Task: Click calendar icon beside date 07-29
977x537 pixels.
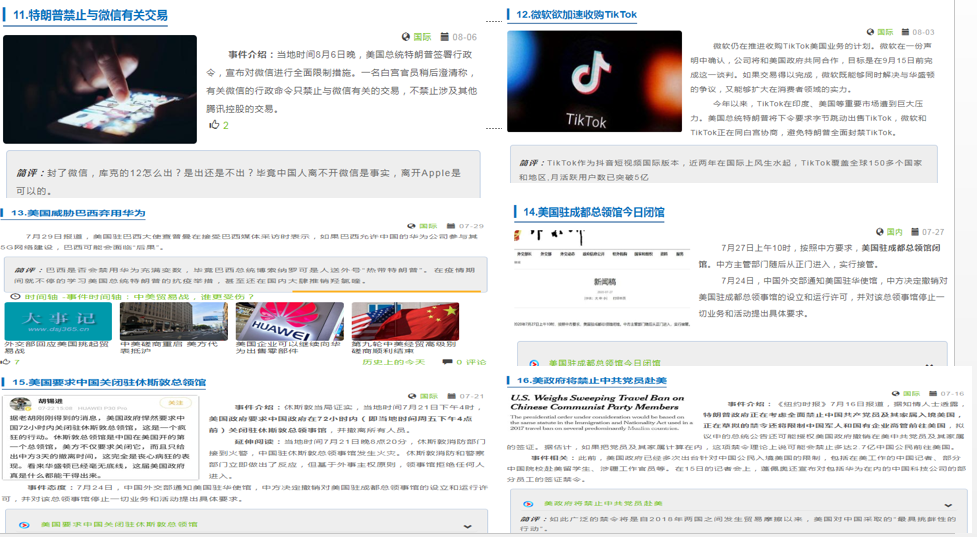Action: (x=452, y=226)
